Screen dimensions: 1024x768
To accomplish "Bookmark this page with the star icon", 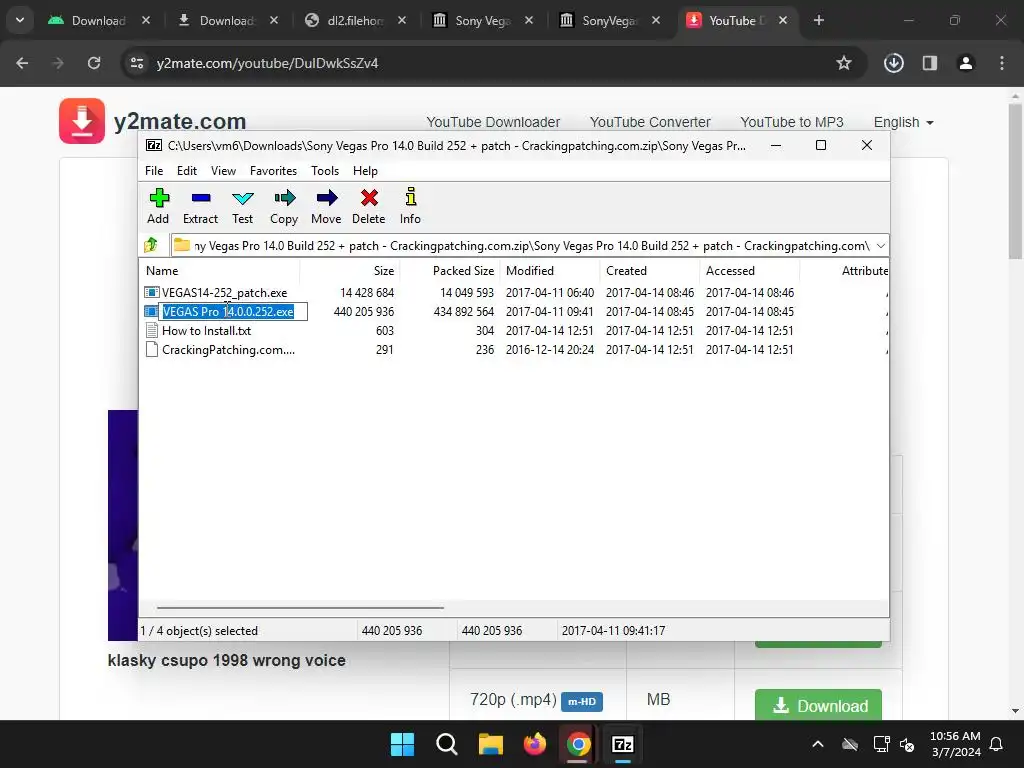I will (x=844, y=63).
